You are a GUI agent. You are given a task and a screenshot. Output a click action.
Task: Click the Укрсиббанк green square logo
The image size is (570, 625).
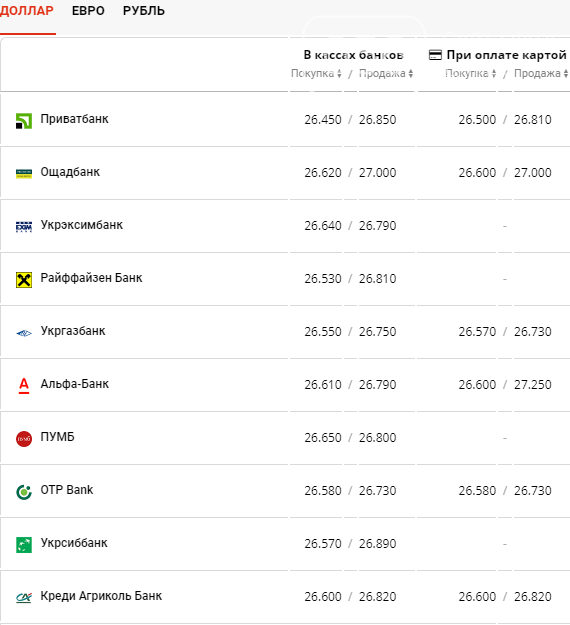24,545
